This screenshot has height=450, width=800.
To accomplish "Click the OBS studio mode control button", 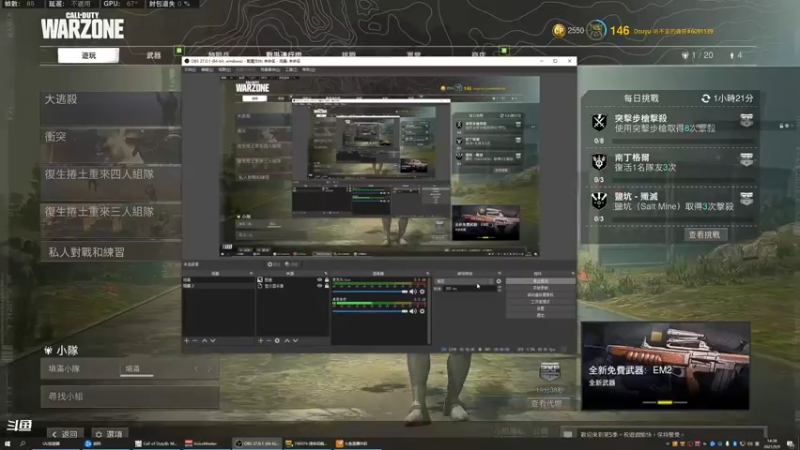I will click(x=540, y=302).
